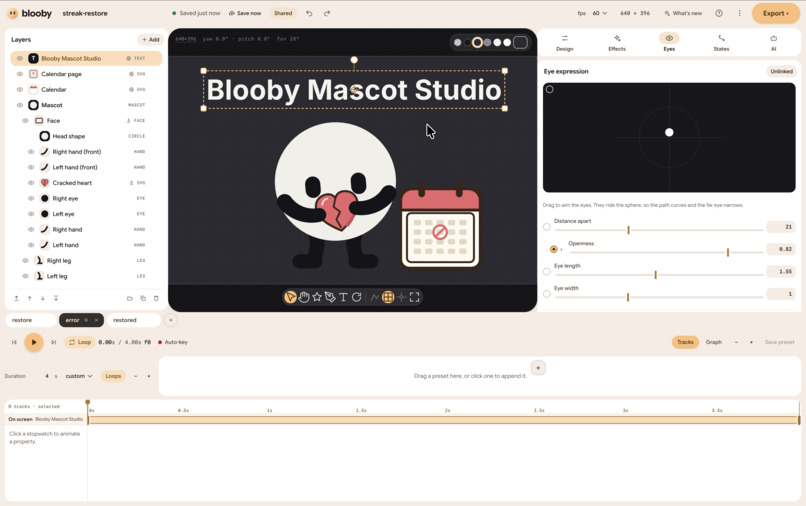Switch timeline to Graph view
The height and width of the screenshot is (506, 806).
[x=713, y=342]
